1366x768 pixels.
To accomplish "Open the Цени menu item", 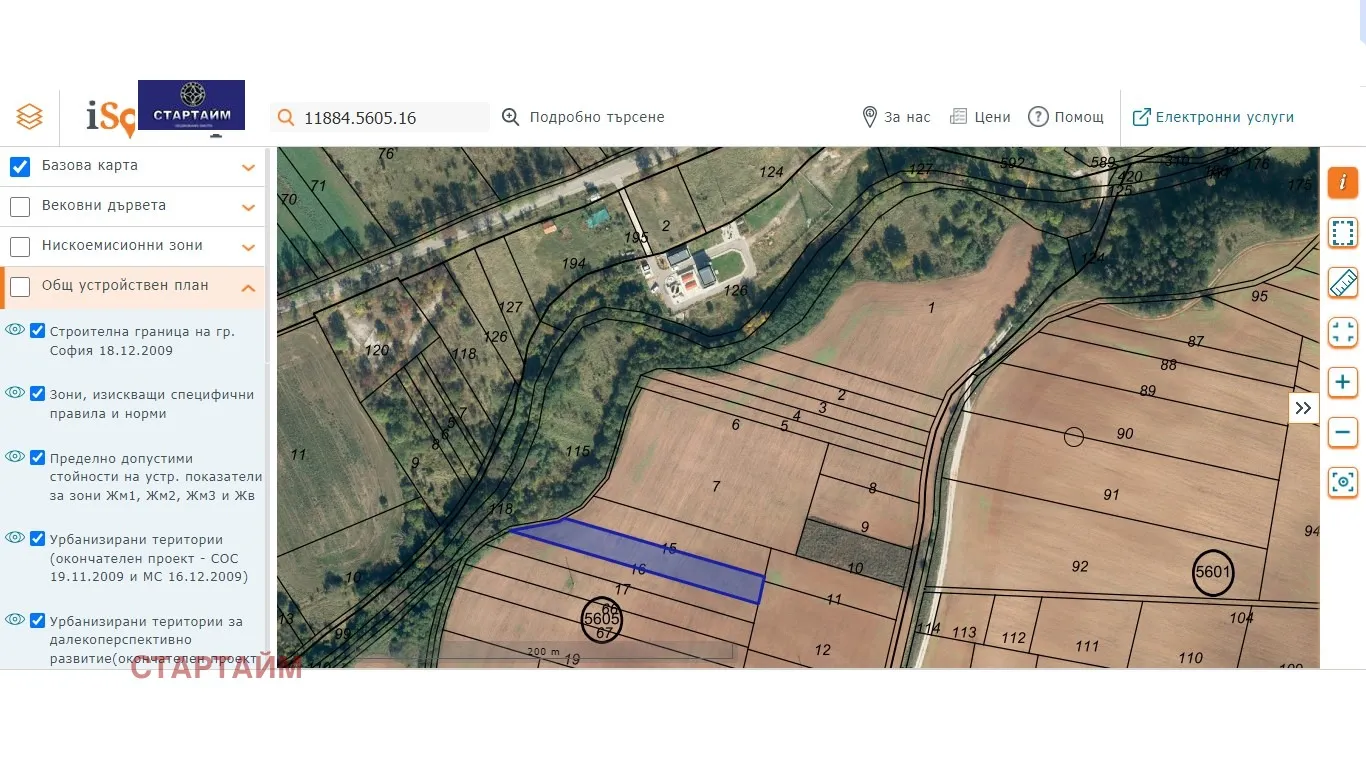I will [x=980, y=117].
